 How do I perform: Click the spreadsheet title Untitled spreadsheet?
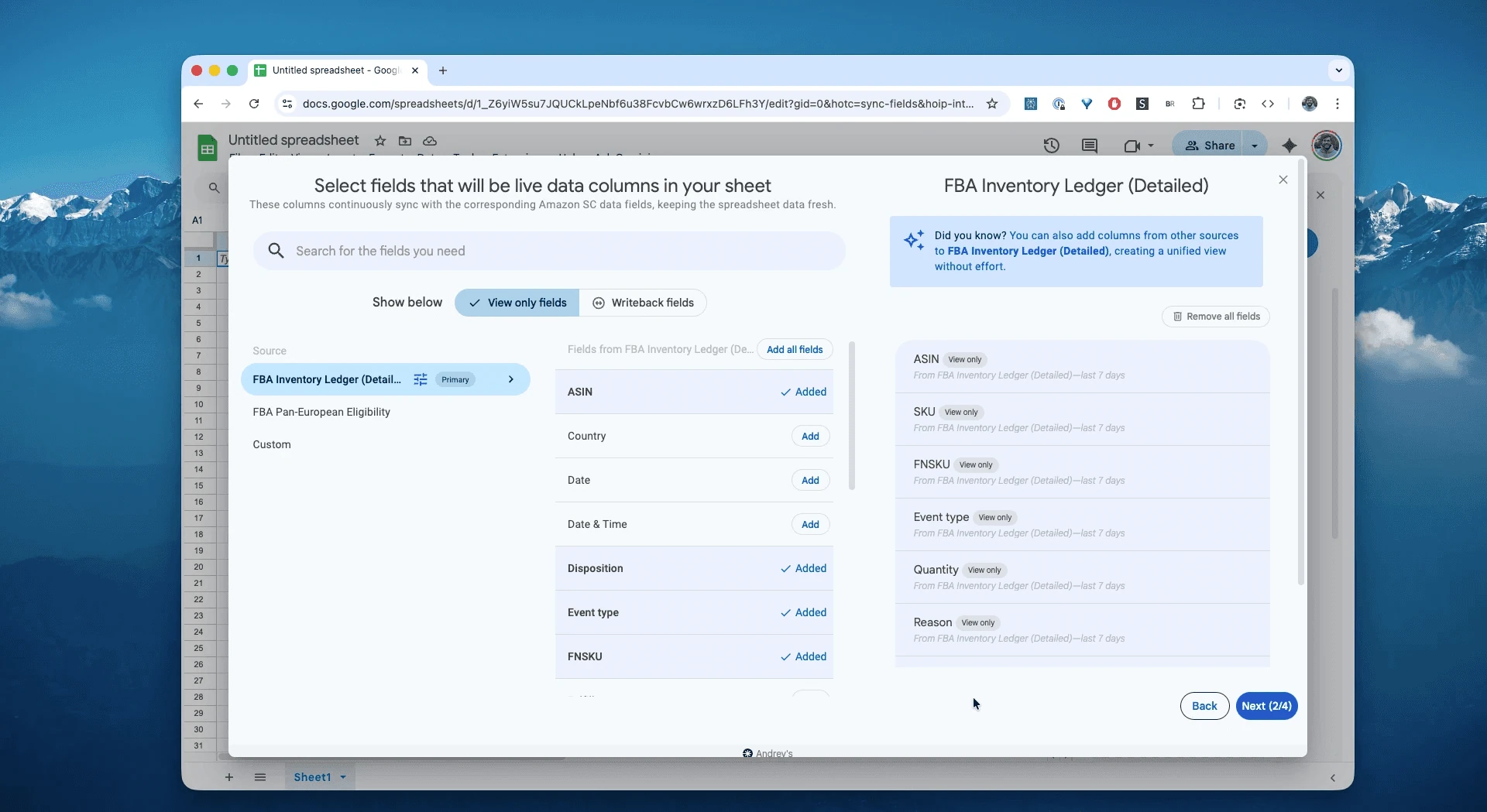coord(294,140)
